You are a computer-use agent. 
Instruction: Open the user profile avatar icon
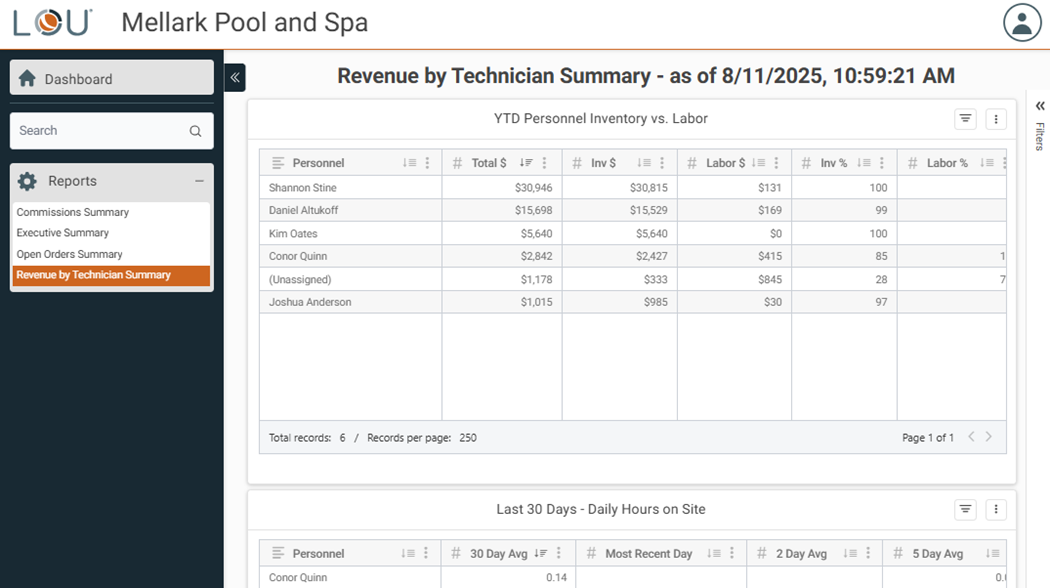point(1022,23)
